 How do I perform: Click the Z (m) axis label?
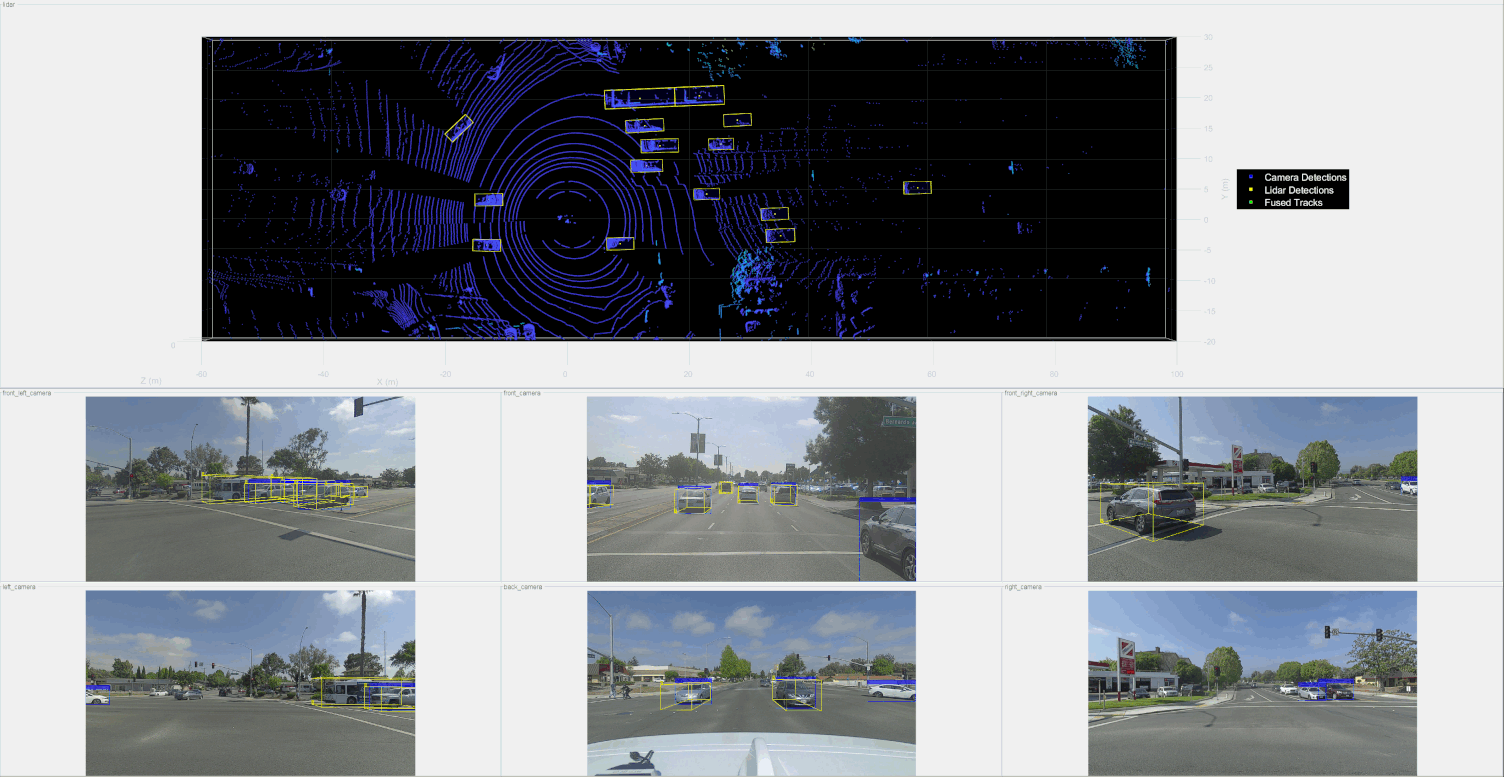tap(150, 380)
